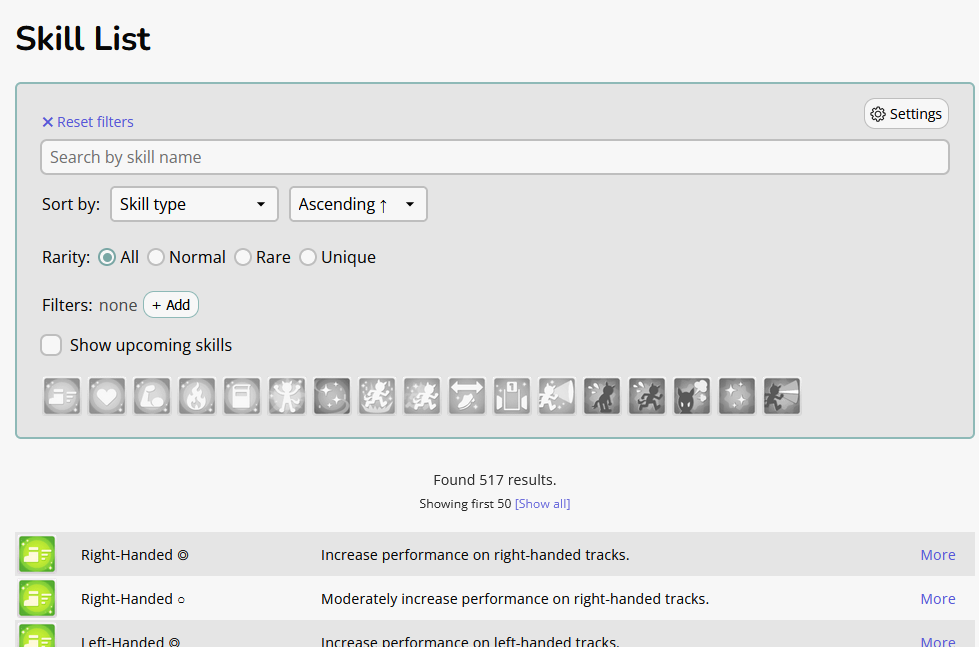Click the Right-Handed ○ skill name
This screenshot has height=647, width=979.
pyautogui.click(x=133, y=599)
